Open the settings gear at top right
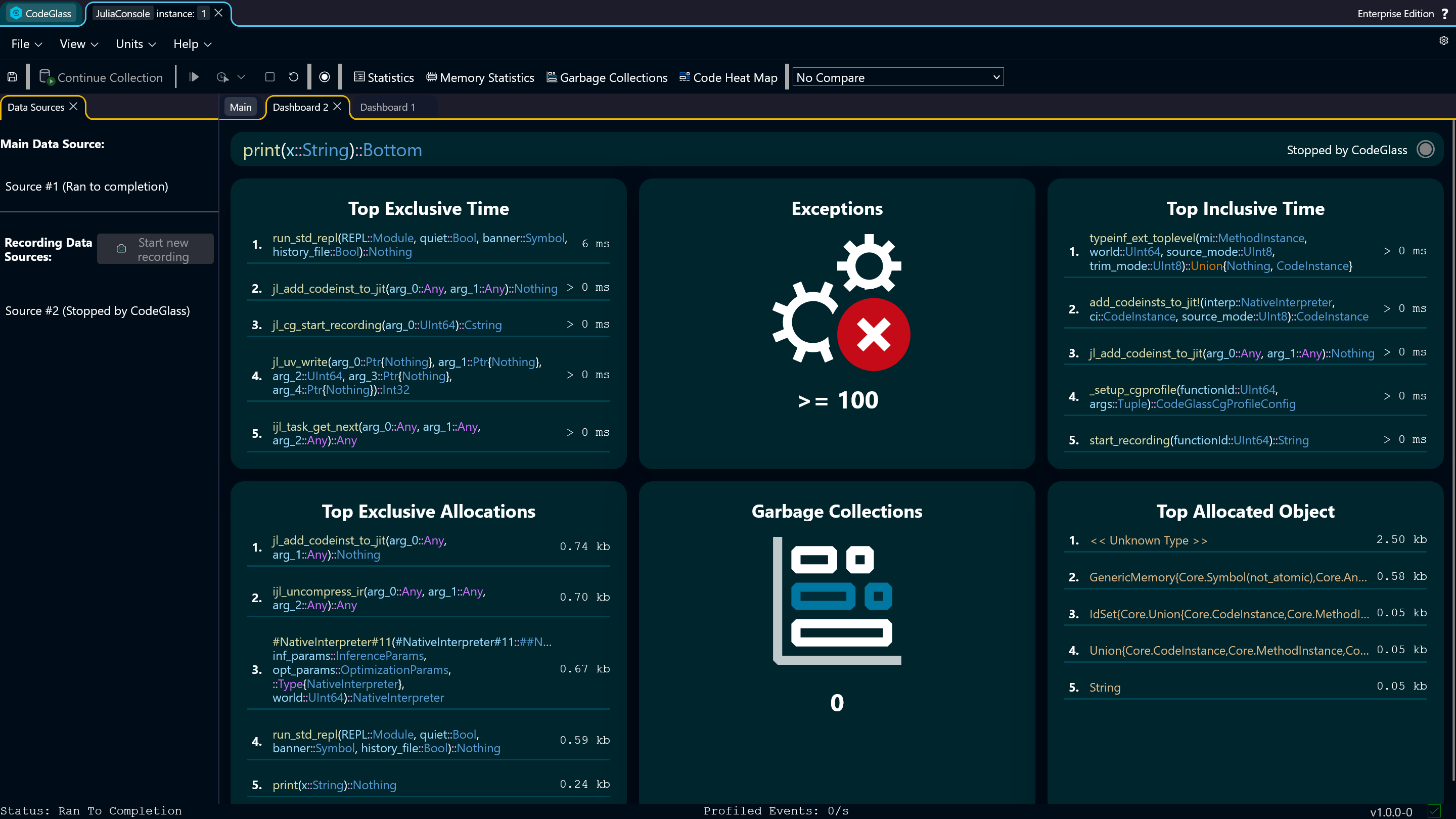This screenshot has height=819, width=1456. click(x=1443, y=40)
